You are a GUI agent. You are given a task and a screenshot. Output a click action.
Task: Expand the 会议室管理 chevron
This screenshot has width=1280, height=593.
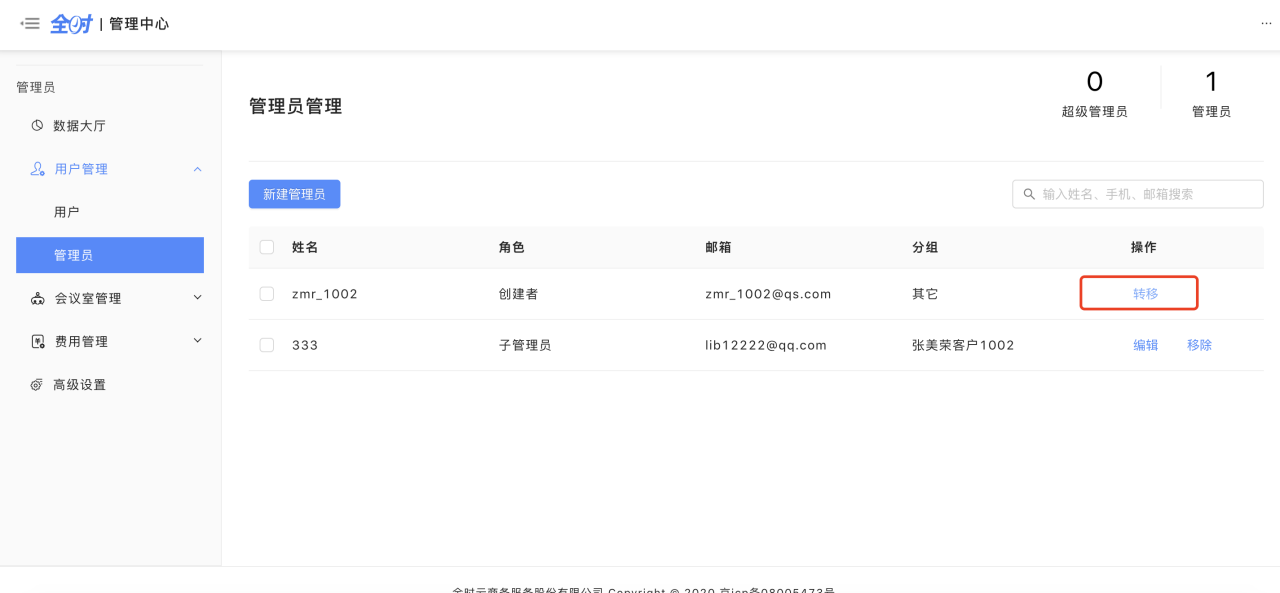tap(197, 298)
